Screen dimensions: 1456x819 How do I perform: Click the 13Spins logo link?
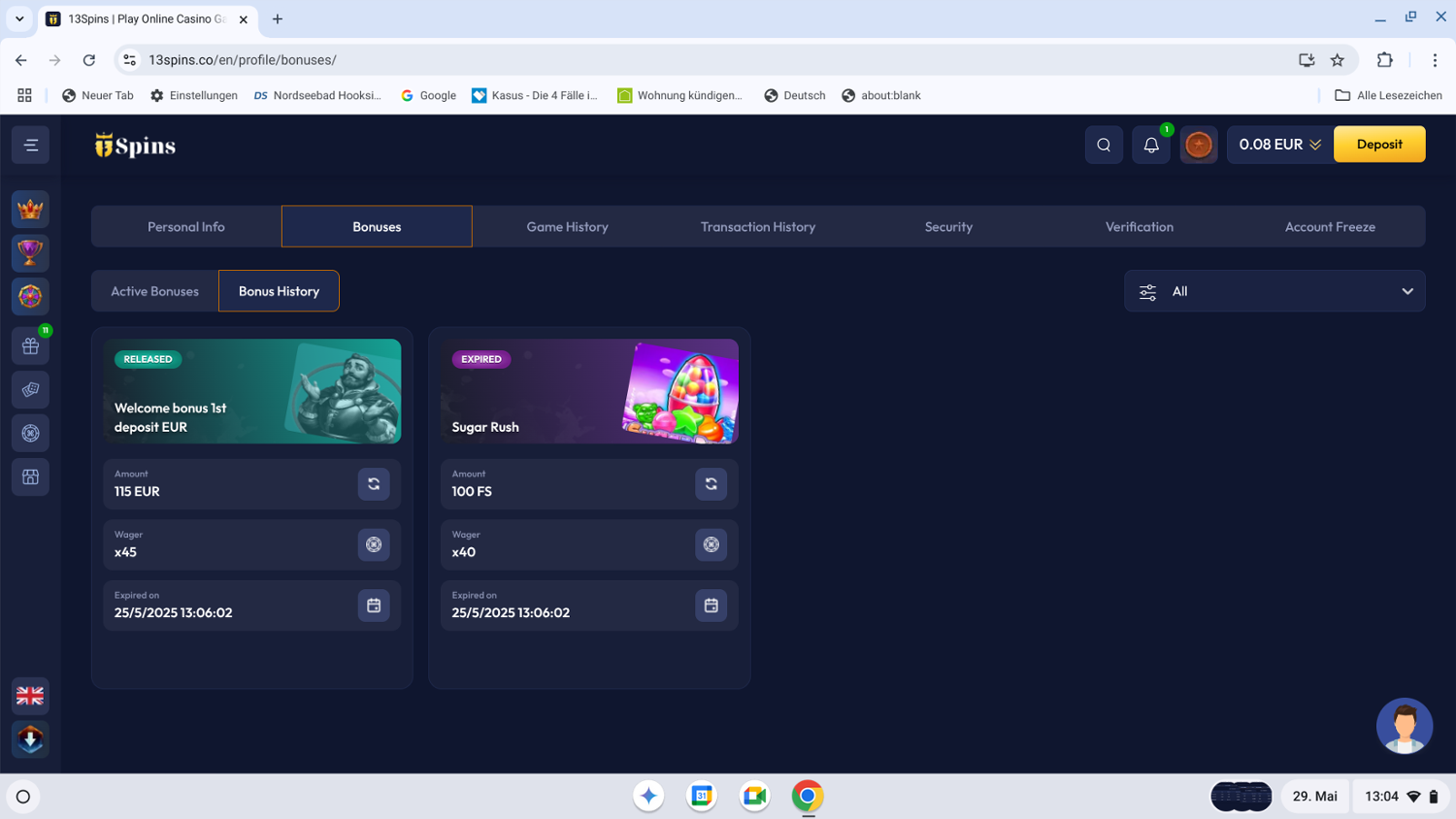pos(135,146)
